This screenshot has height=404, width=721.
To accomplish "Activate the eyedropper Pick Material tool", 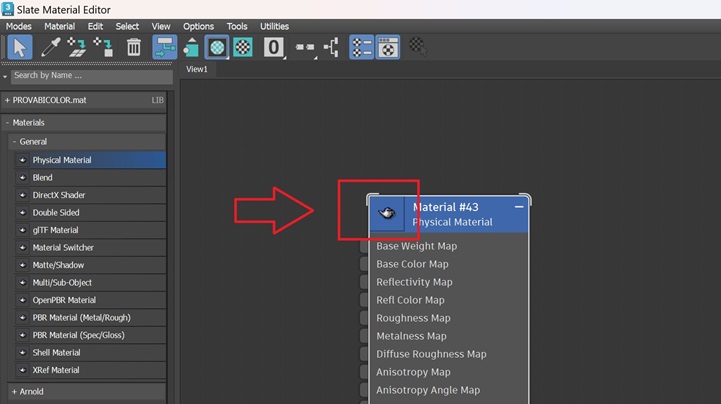I will 50,47.
